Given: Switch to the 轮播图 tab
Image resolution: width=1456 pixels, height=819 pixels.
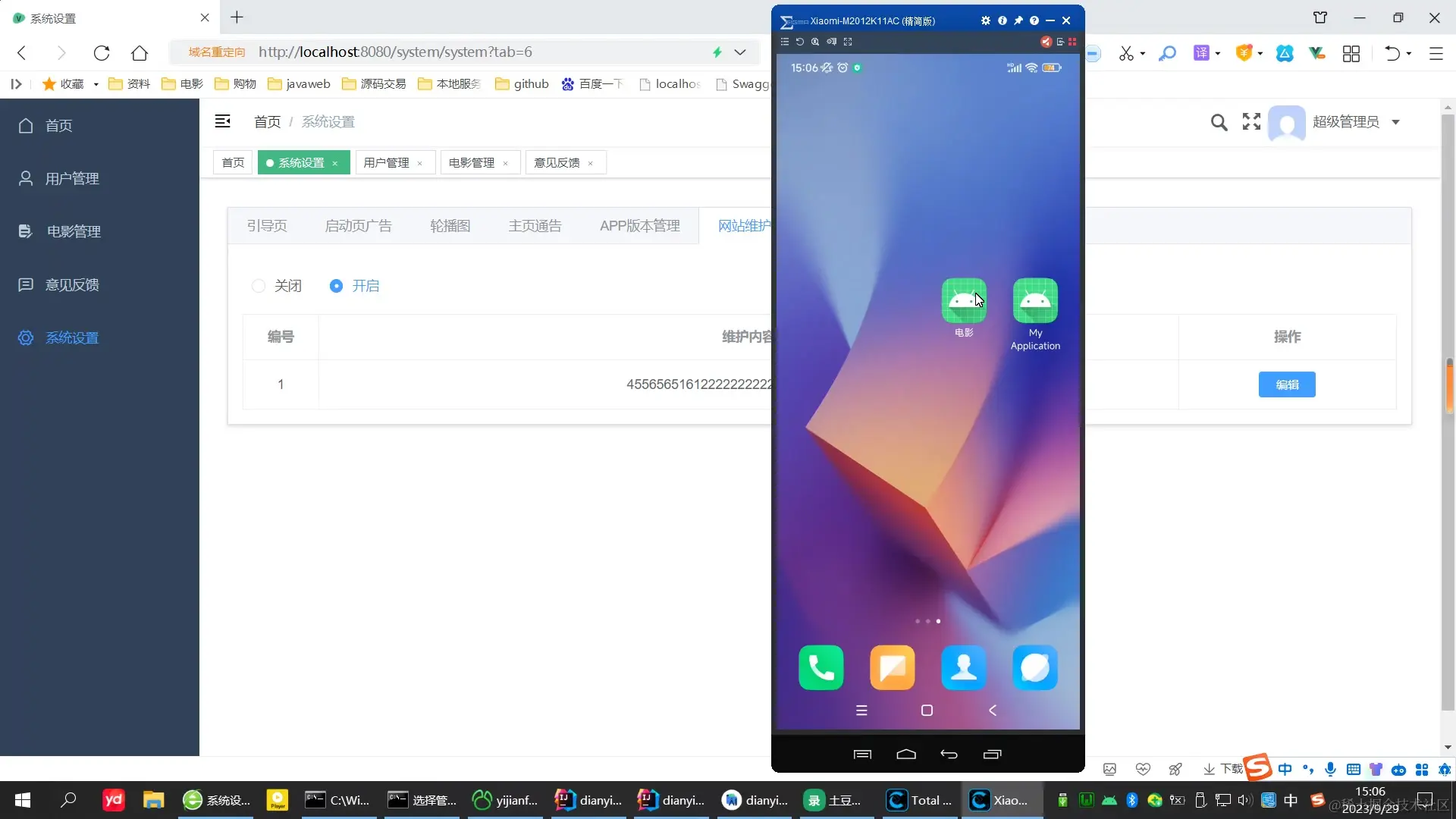Looking at the screenshot, I should (x=450, y=226).
